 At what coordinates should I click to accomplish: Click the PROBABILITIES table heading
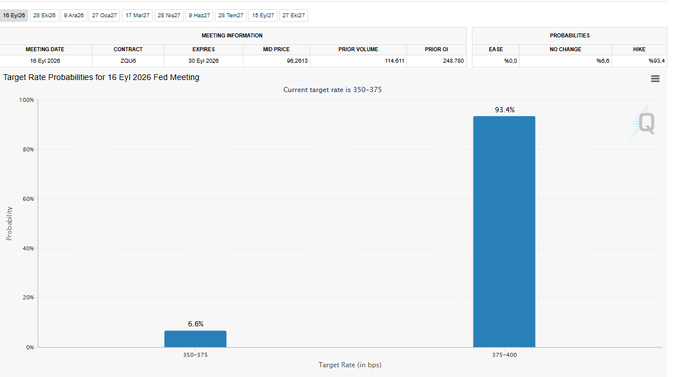point(569,36)
